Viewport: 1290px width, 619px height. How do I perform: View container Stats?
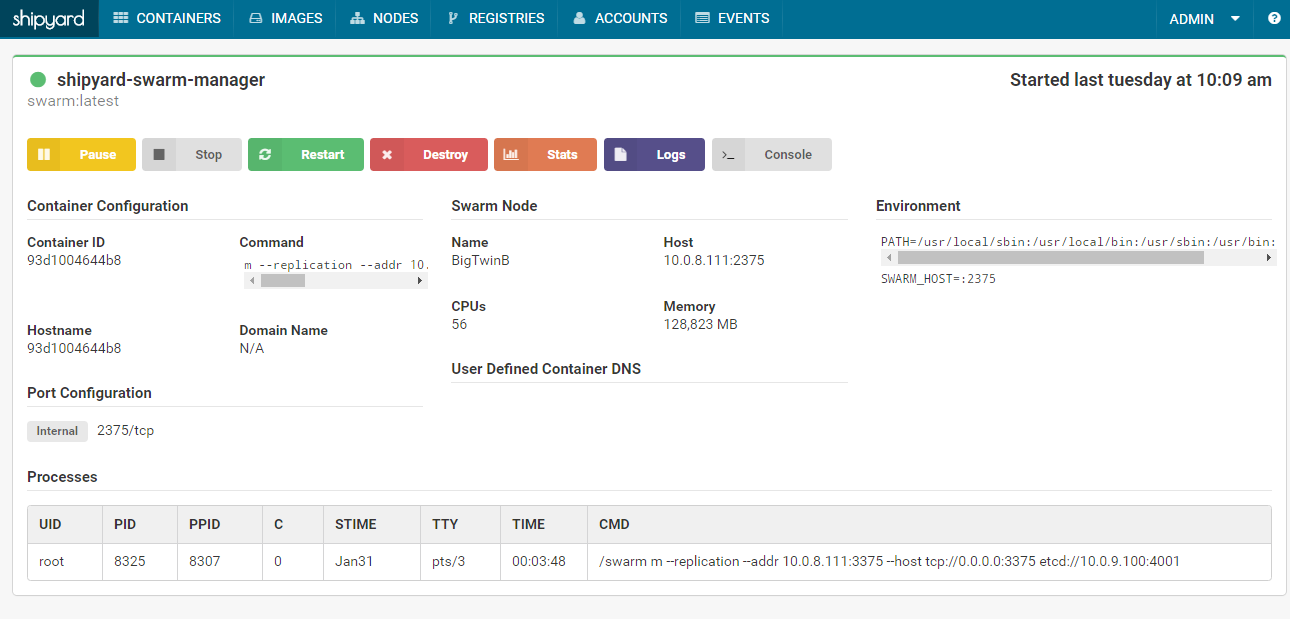point(545,155)
